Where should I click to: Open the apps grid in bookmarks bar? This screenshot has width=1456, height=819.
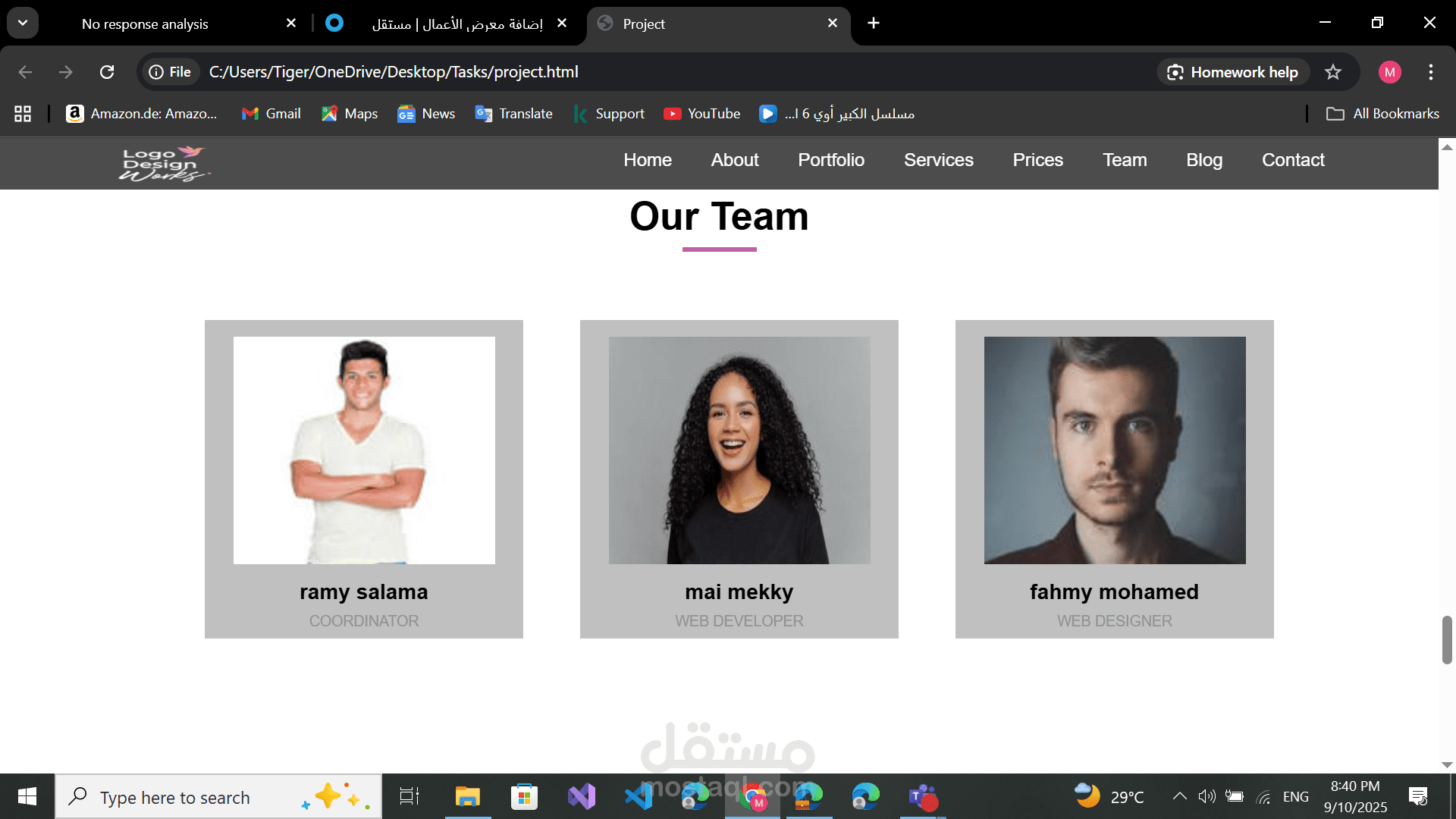(23, 114)
